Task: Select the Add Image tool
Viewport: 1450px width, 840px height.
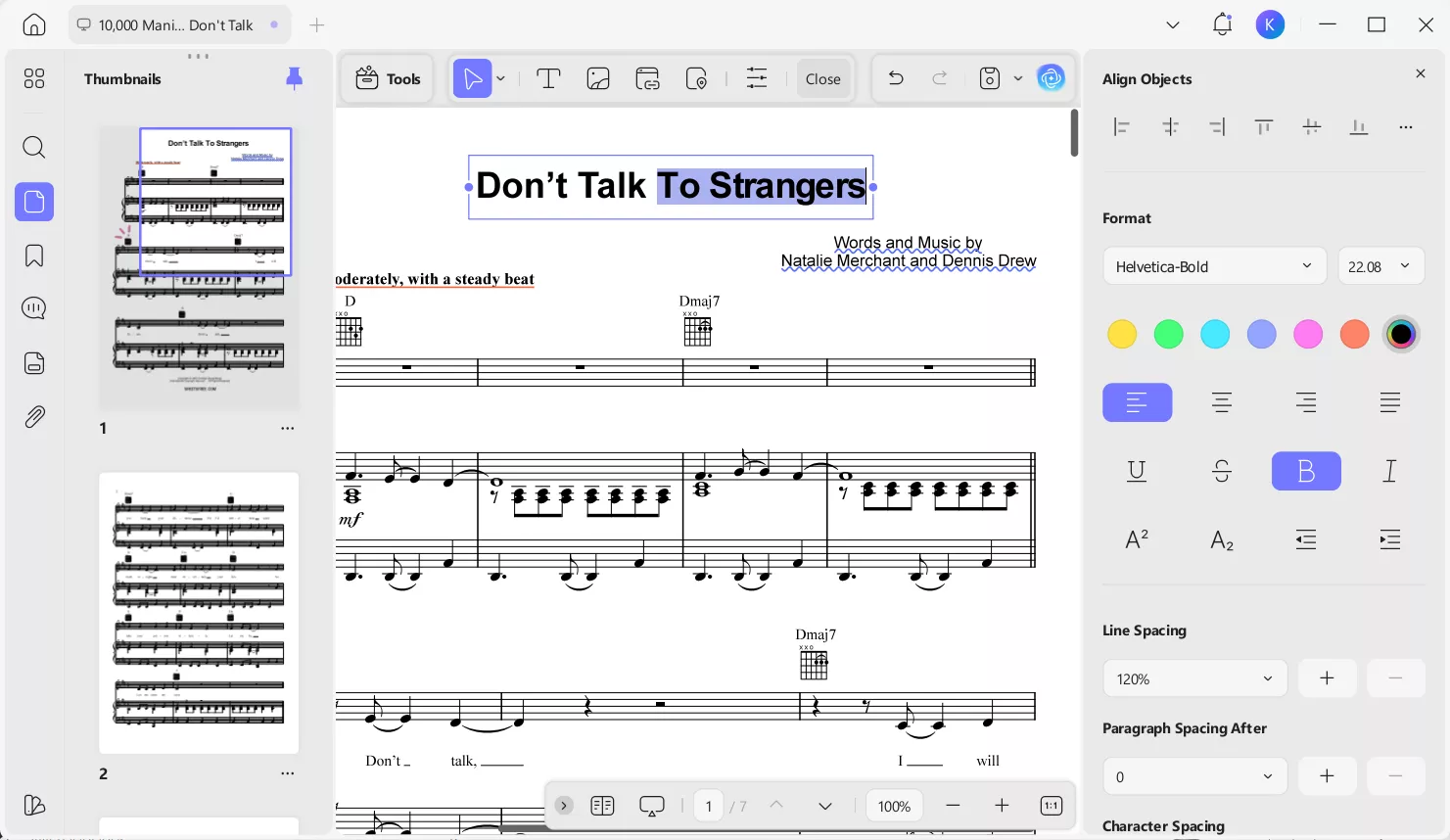Action: click(x=597, y=78)
